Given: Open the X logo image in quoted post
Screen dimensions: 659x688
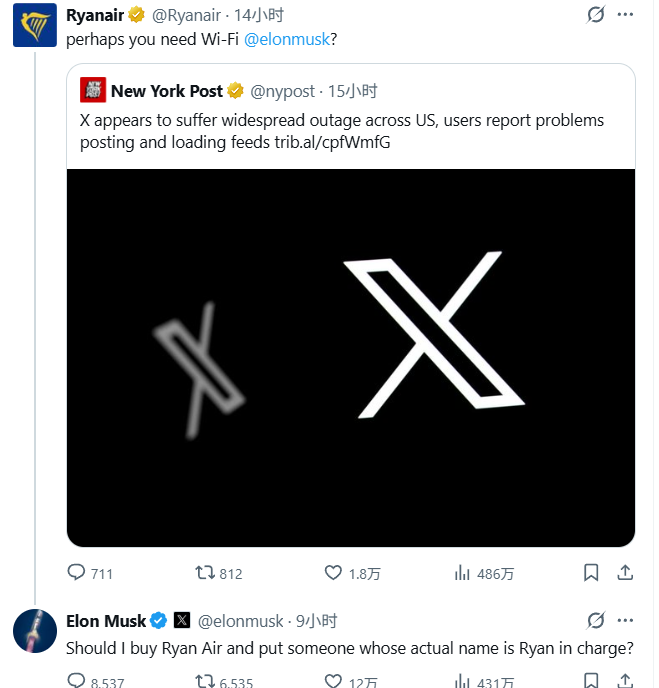Looking at the screenshot, I should (351, 357).
